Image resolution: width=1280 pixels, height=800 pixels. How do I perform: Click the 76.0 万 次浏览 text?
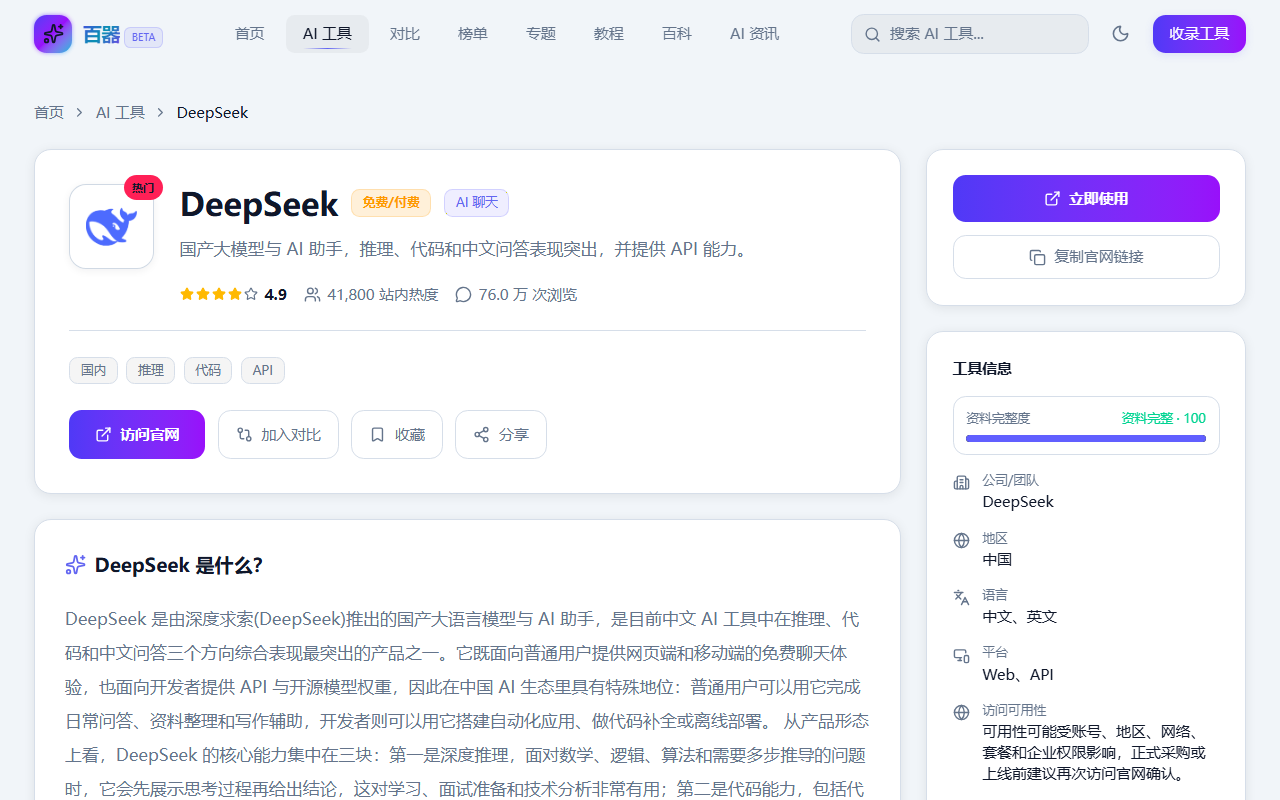pyautogui.click(x=528, y=295)
